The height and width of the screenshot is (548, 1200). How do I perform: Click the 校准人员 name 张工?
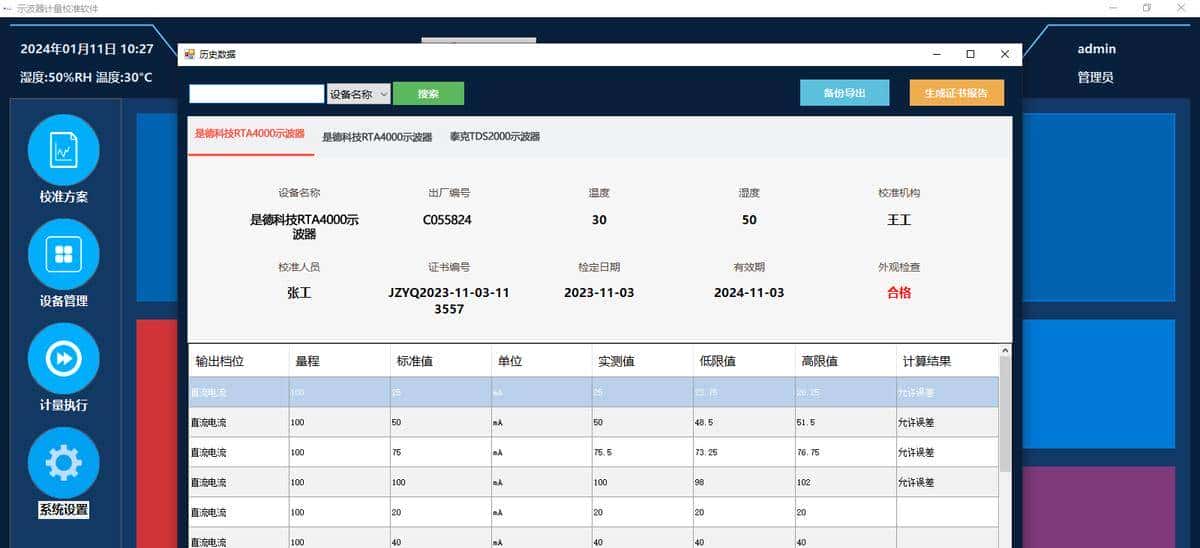click(299, 293)
